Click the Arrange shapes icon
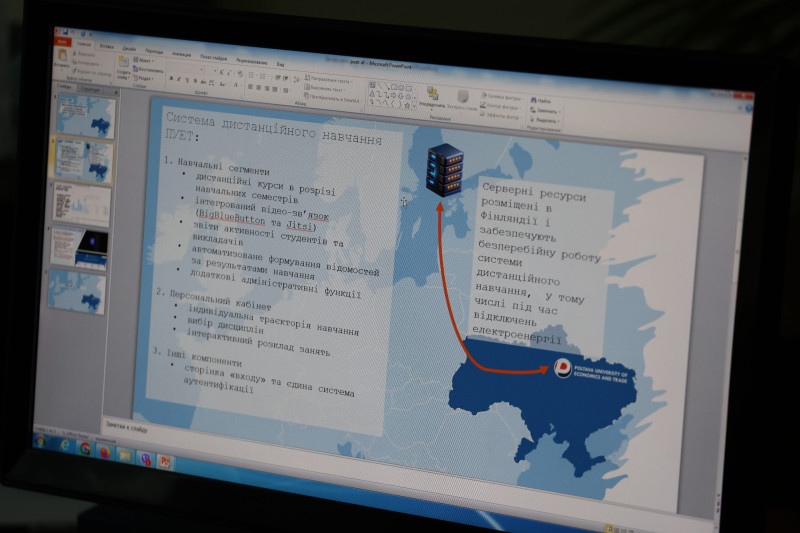The width and height of the screenshot is (800, 533). (434, 96)
